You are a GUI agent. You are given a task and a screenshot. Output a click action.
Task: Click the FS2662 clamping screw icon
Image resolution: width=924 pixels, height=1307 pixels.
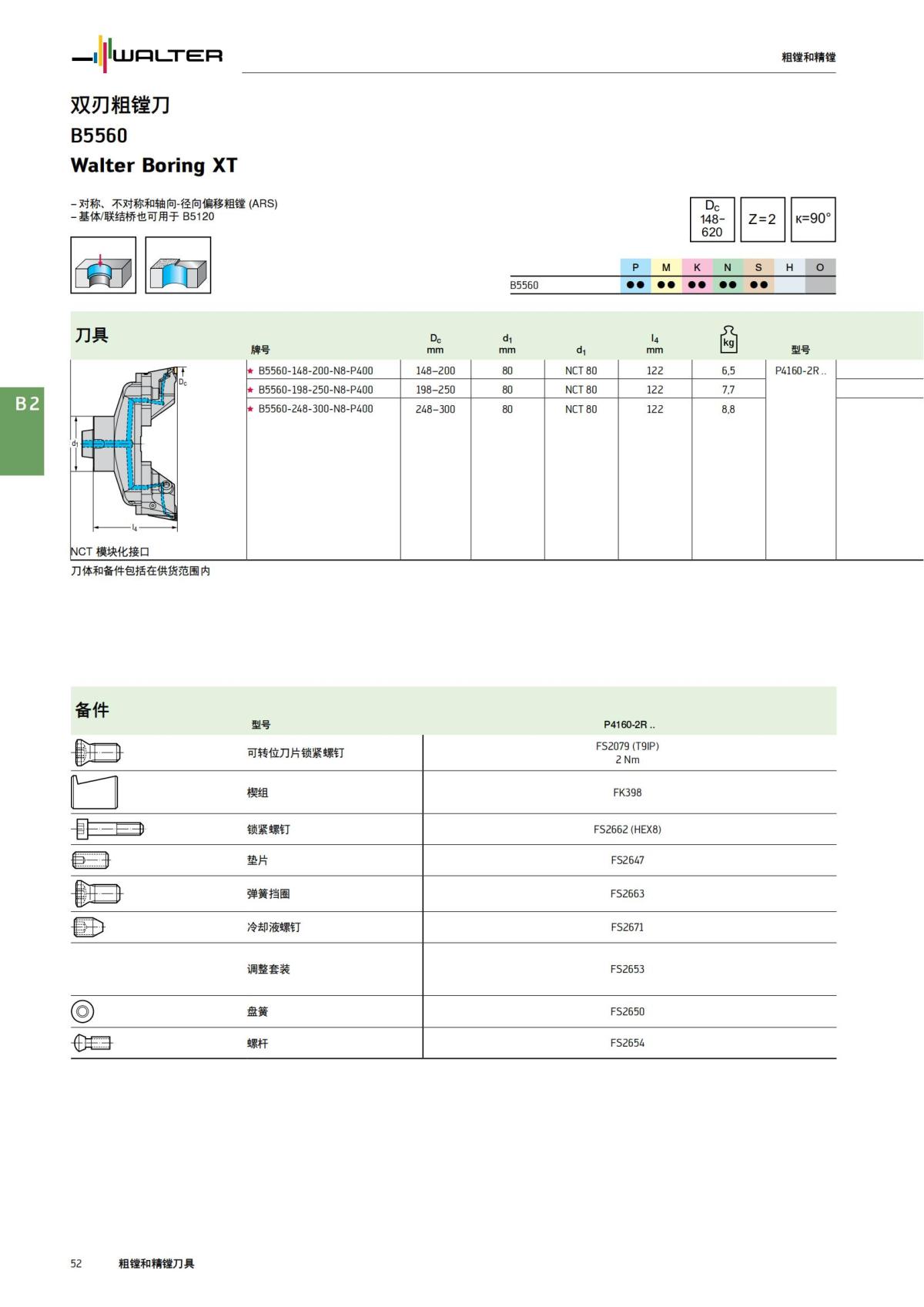click(108, 829)
